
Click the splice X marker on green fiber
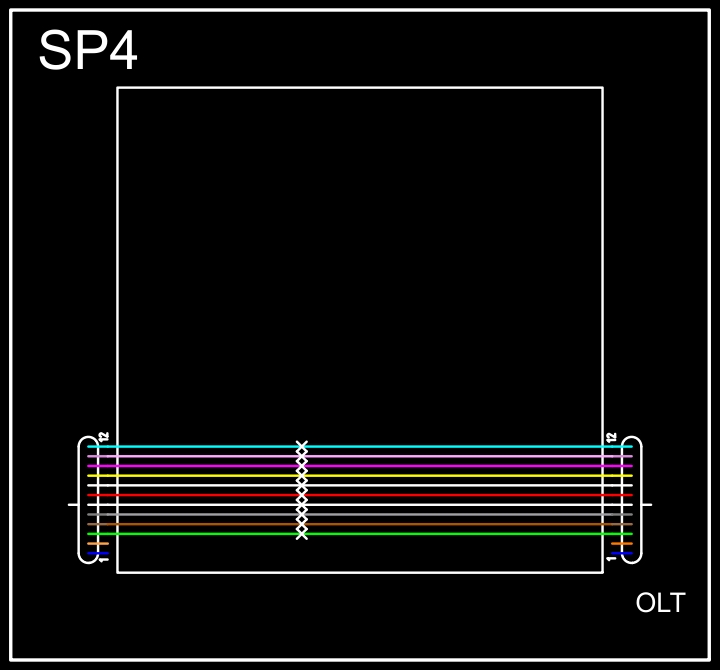point(302,534)
